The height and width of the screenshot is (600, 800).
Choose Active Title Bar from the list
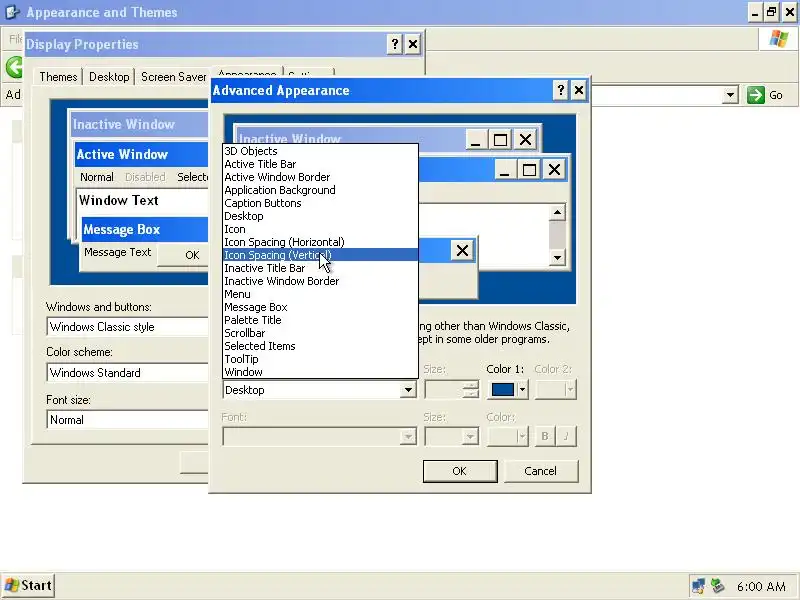click(x=320, y=164)
